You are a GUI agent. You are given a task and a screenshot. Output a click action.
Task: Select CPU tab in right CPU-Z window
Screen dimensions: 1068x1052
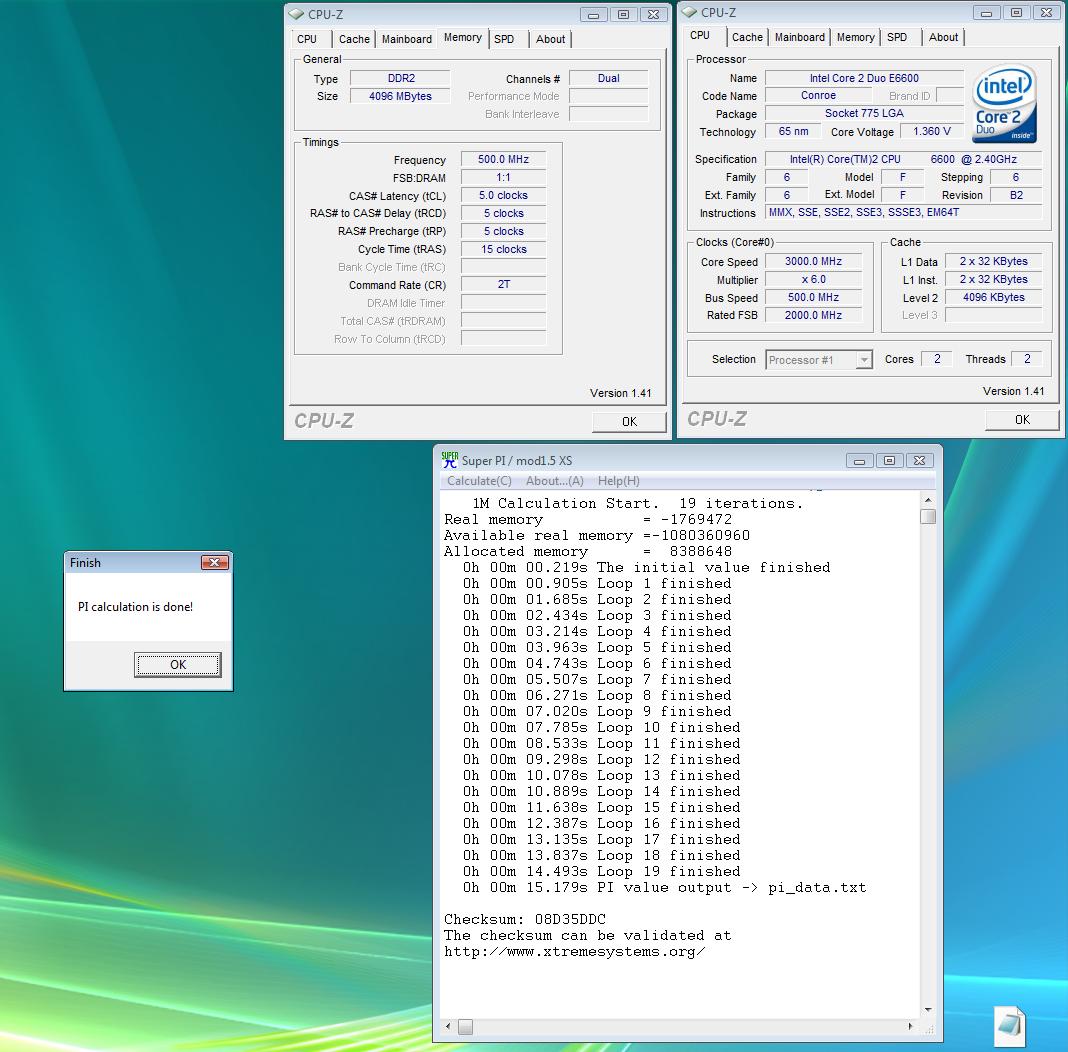click(700, 36)
